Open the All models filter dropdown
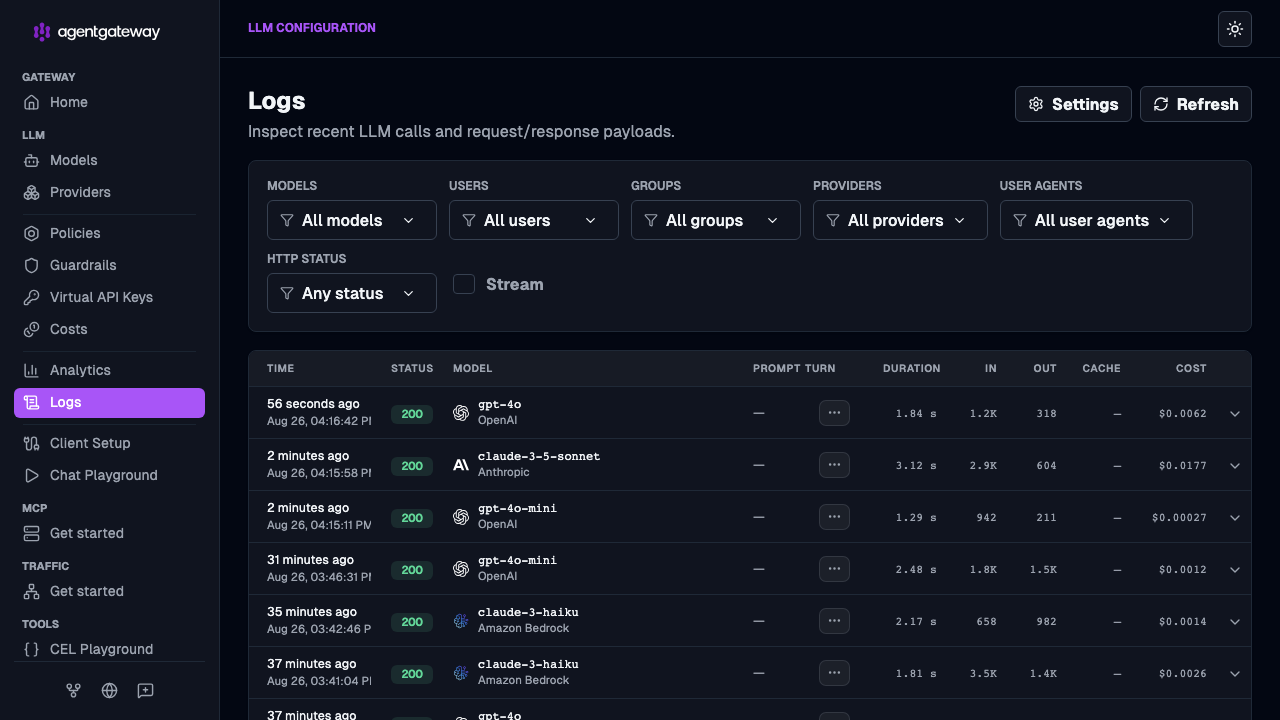This screenshot has height=720, width=1280. pos(352,220)
